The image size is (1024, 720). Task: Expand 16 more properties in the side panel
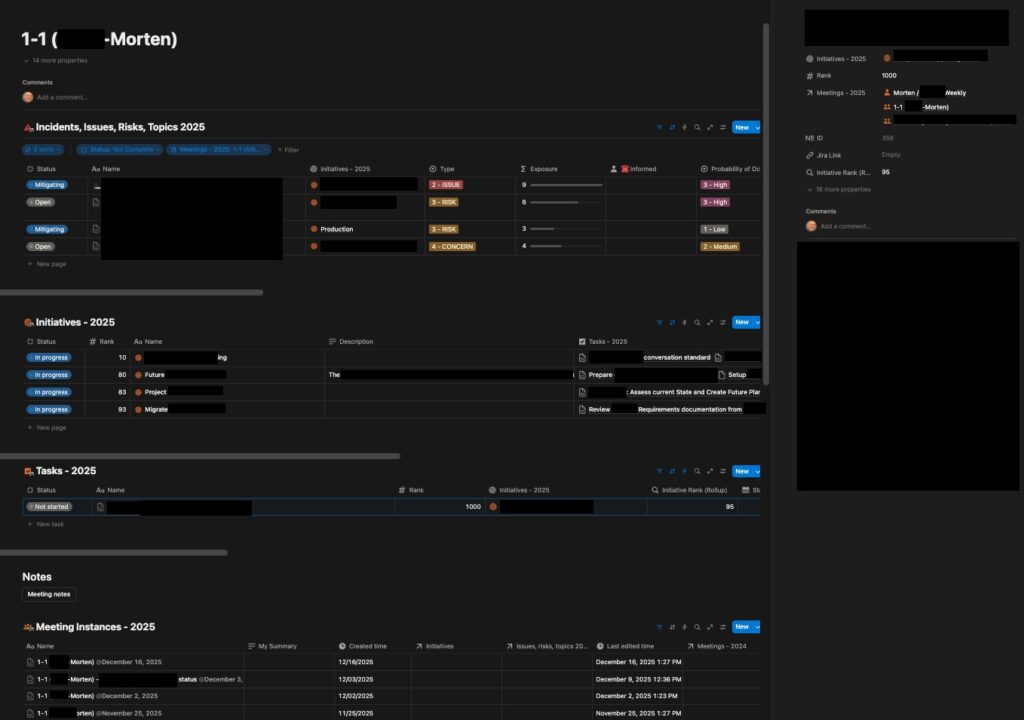[x=842, y=189]
